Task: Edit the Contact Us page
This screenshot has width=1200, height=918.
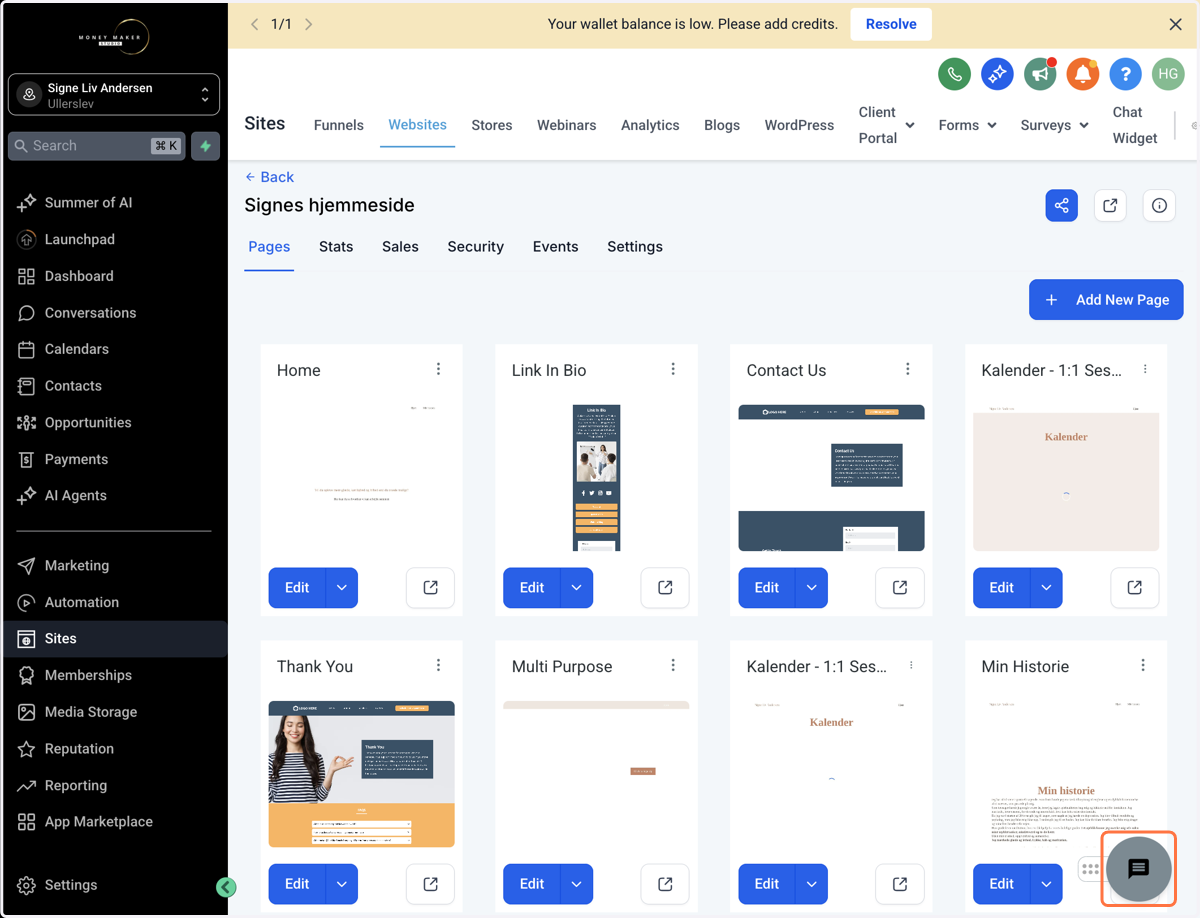Action: 767,588
